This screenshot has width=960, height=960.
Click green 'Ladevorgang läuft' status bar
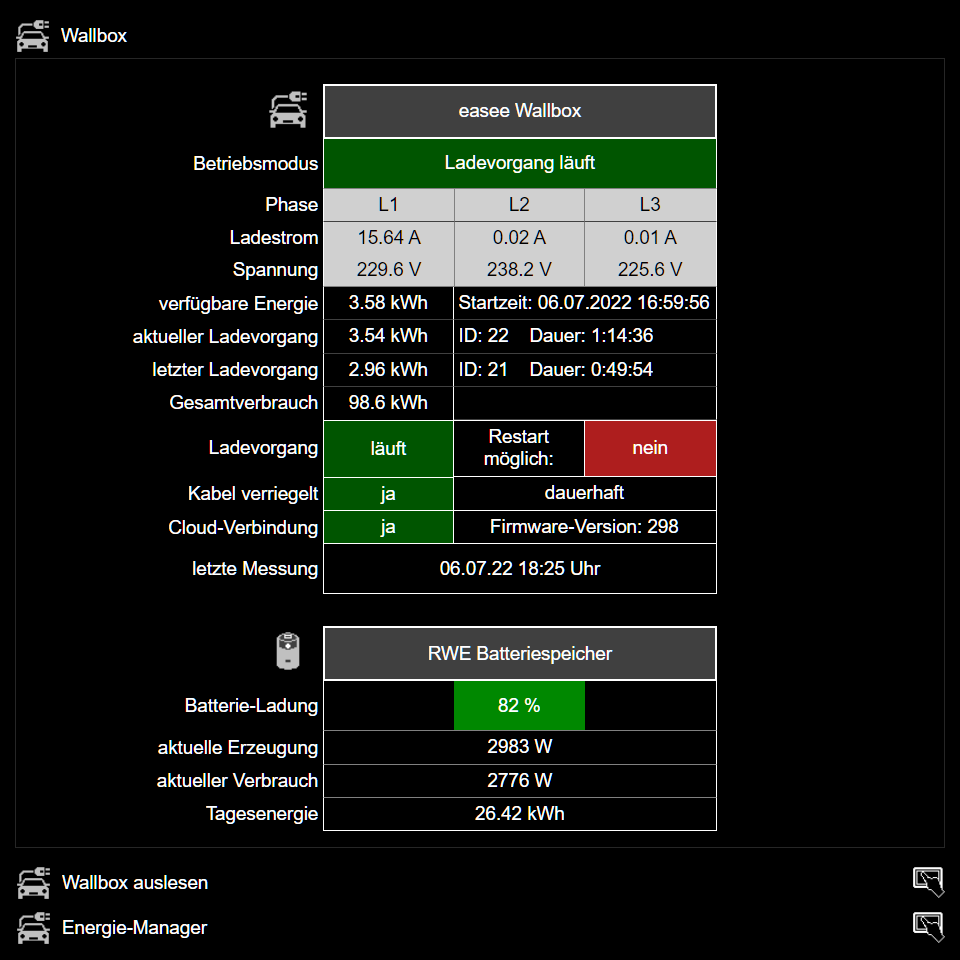(x=520, y=163)
